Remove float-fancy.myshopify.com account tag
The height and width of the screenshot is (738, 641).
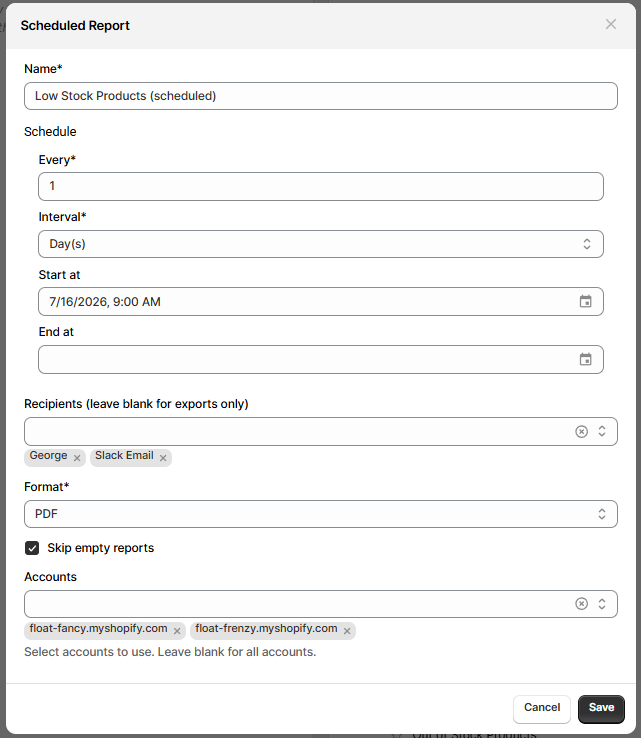tap(177, 631)
